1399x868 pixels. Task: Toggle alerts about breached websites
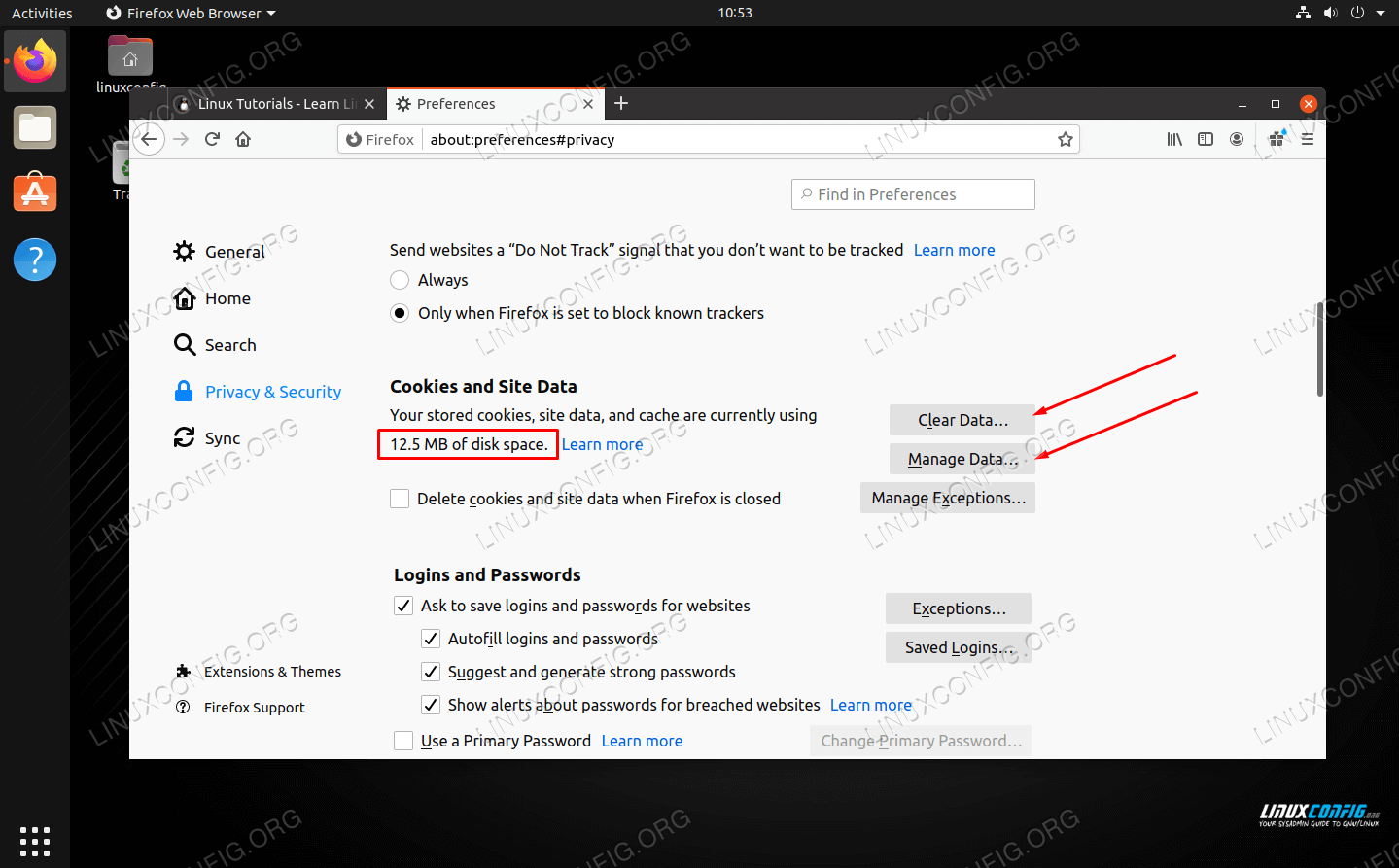tap(431, 705)
